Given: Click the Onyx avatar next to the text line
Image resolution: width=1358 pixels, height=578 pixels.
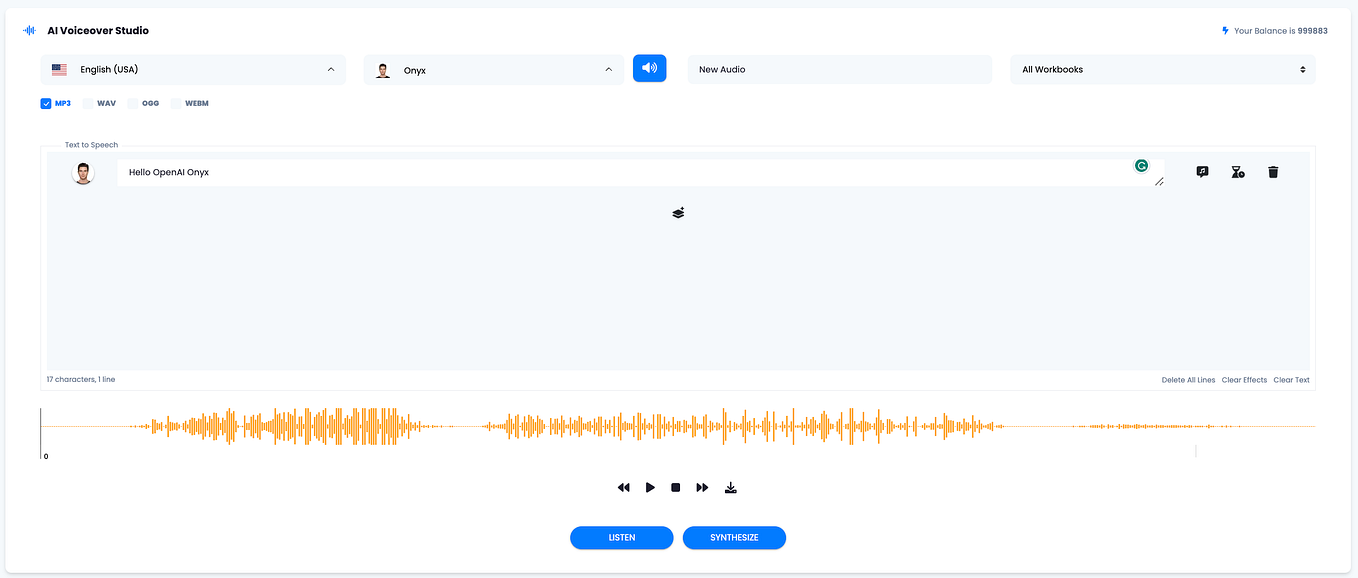Looking at the screenshot, I should pyautogui.click(x=84, y=172).
